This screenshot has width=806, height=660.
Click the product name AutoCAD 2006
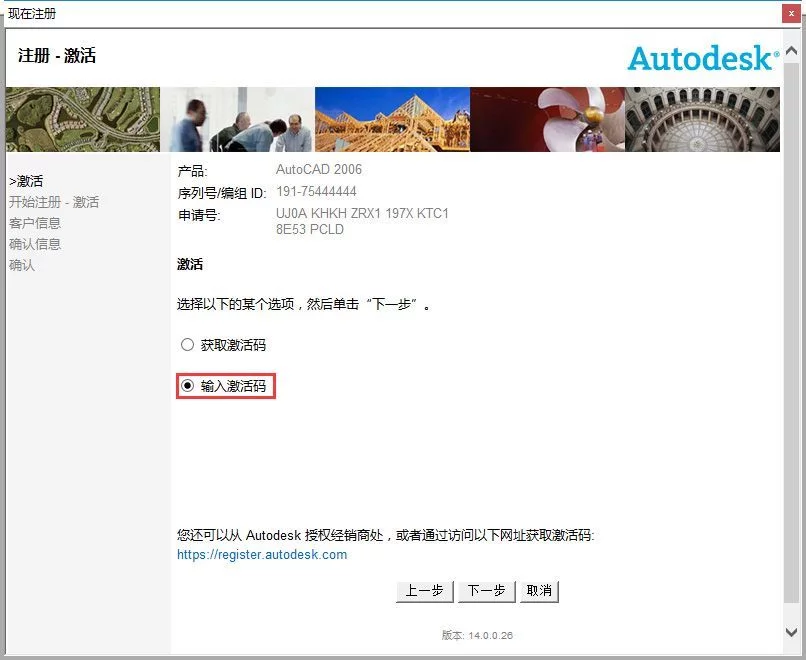click(x=319, y=169)
